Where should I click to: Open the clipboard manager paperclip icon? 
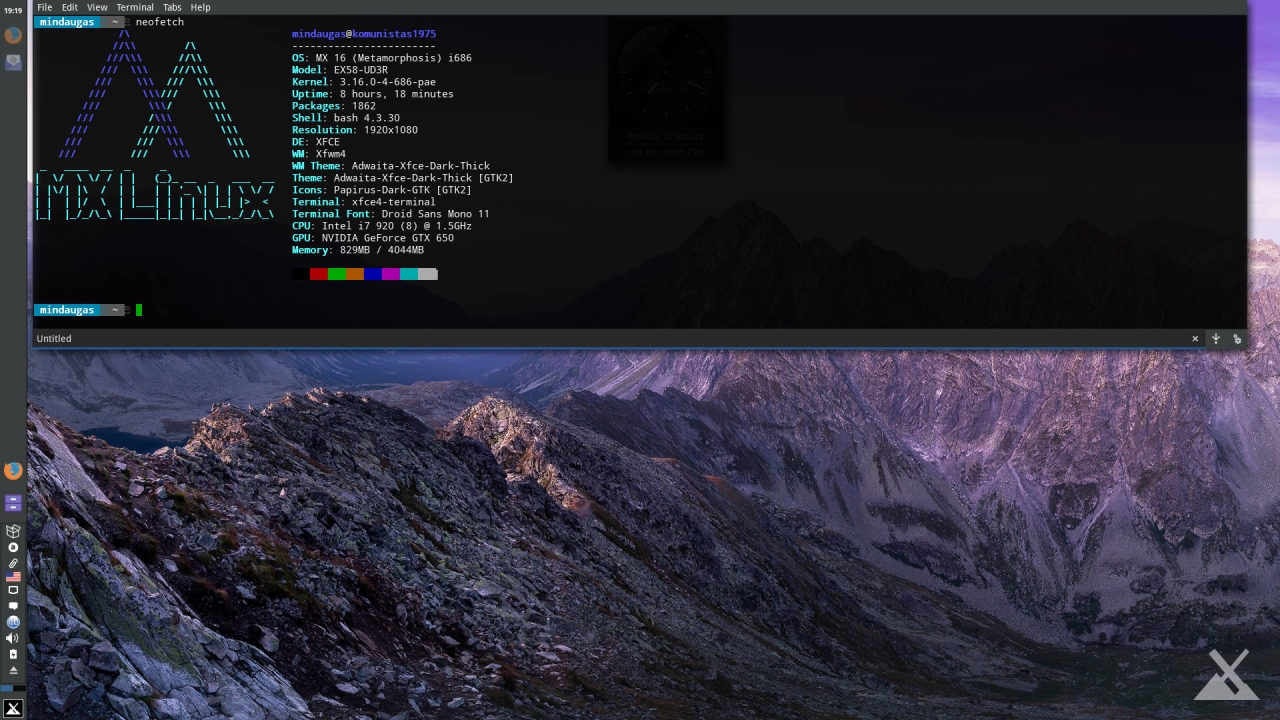point(13,563)
